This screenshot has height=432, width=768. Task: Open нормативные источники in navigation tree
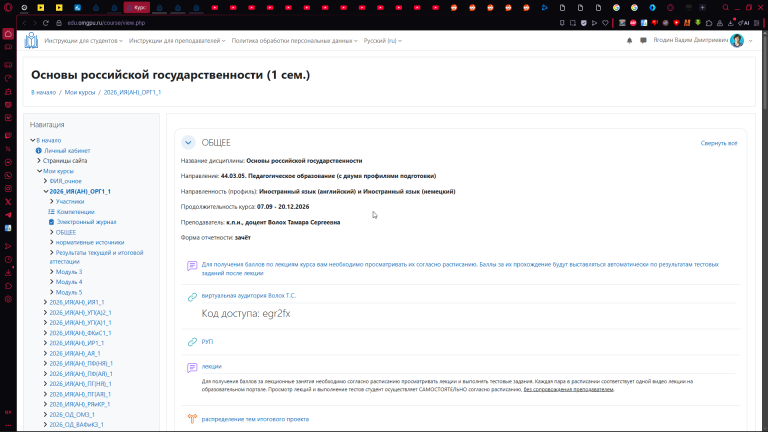90,242
